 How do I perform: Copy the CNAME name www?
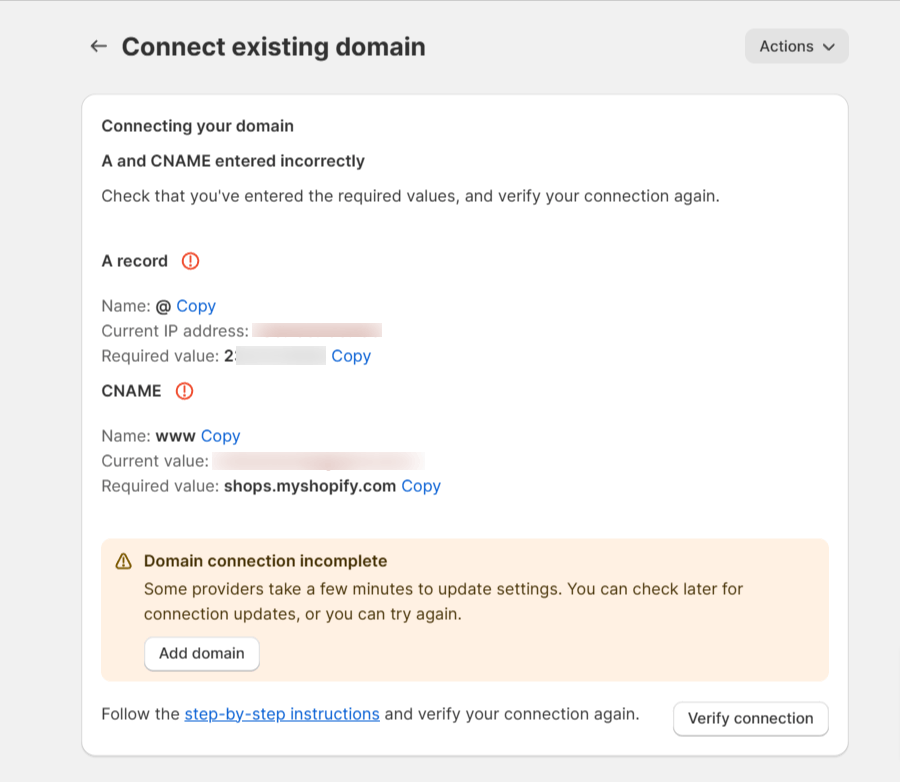click(220, 436)
